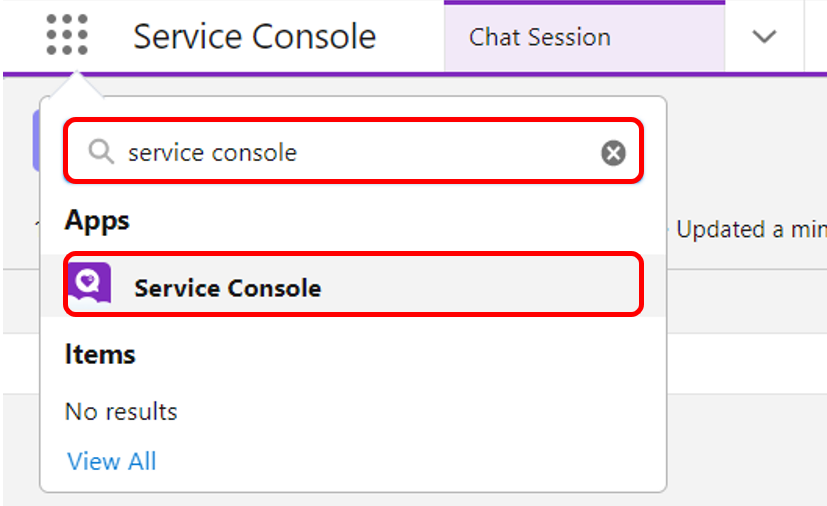Click the Apps section heading
827x506 pixels.
pos(97,220)
